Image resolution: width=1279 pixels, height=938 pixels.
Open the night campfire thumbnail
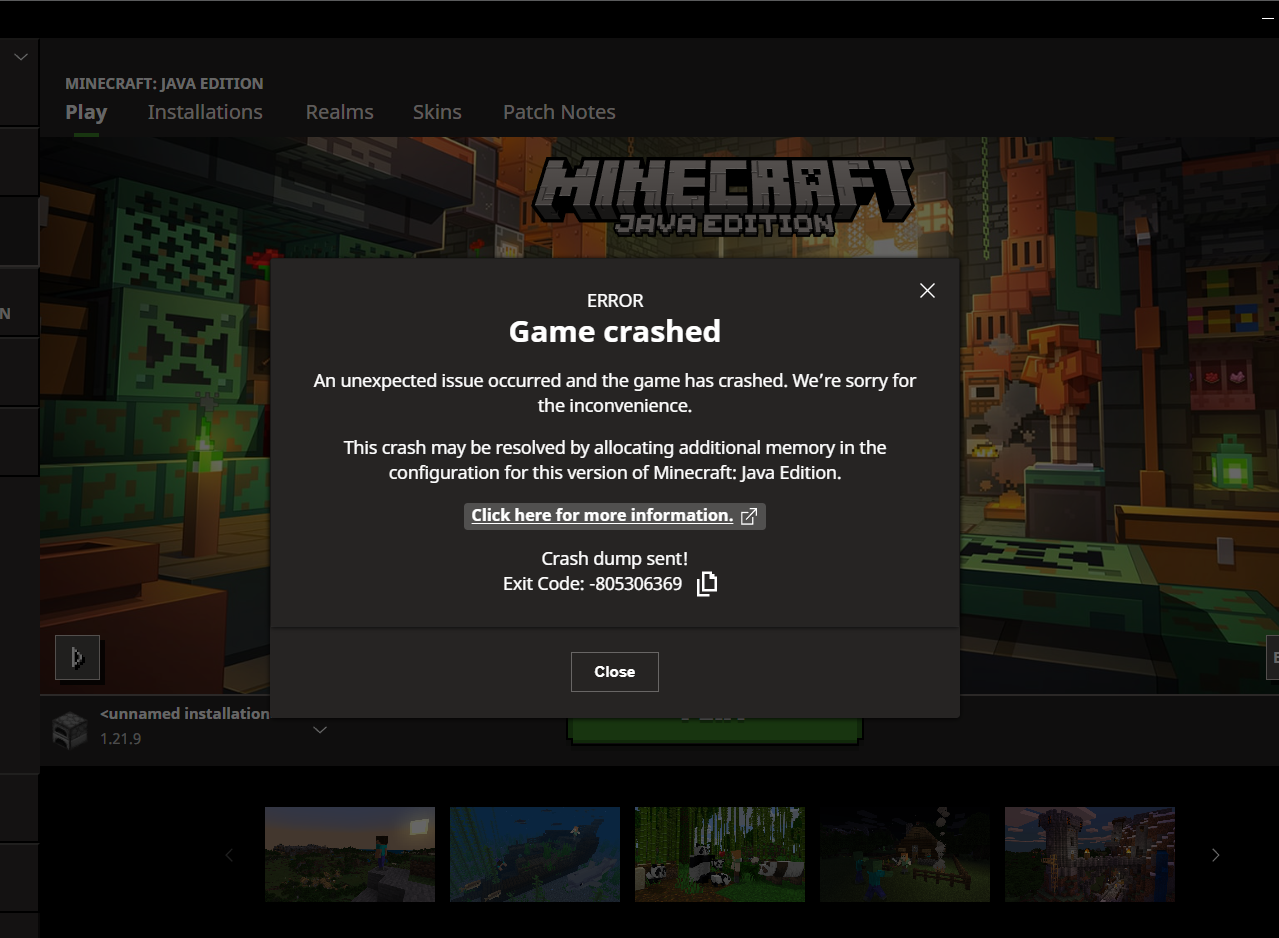(x=905, y=855)
